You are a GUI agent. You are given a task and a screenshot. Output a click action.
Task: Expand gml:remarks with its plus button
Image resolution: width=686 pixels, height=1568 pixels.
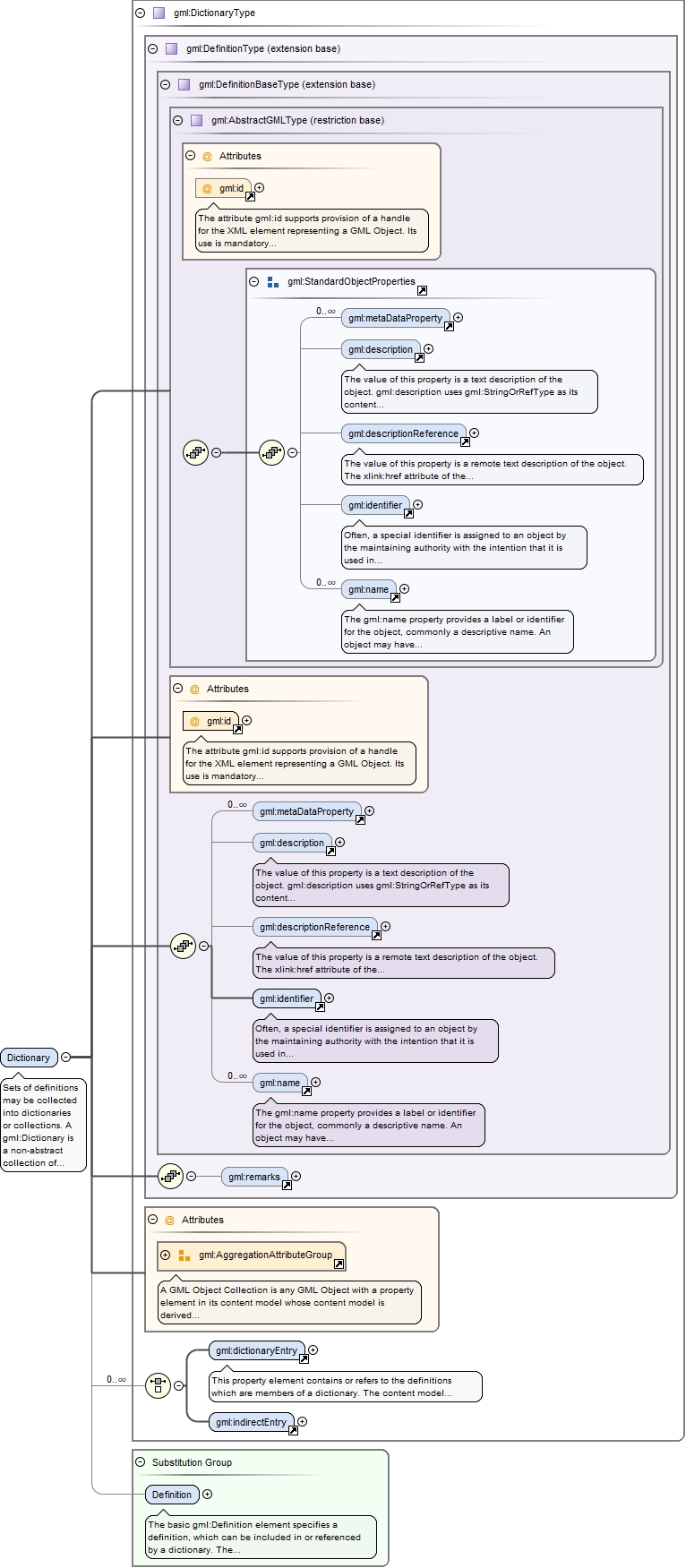tap(296, 1177)
